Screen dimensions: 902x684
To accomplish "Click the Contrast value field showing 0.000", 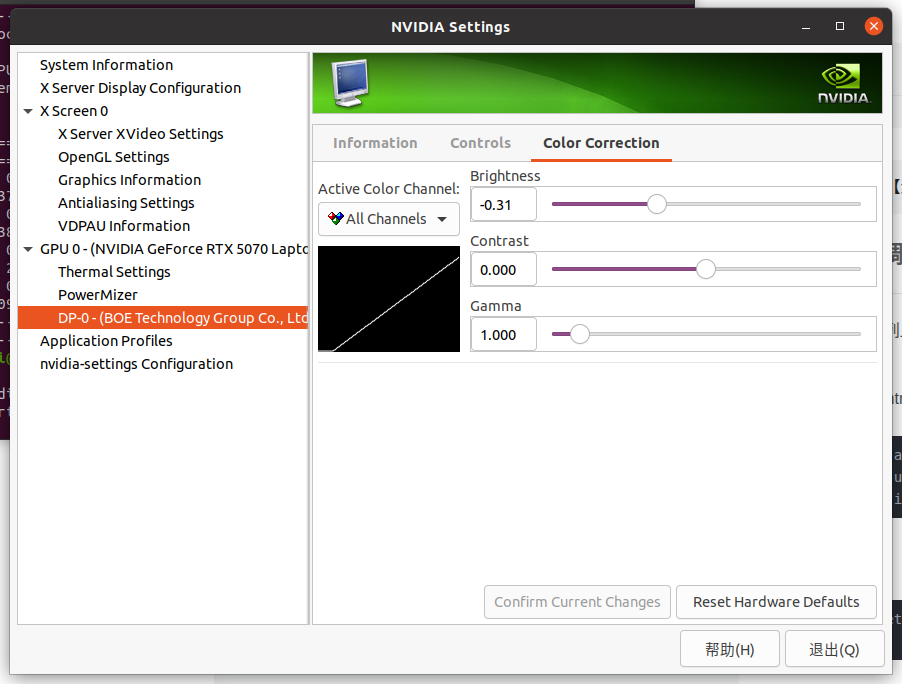I will tap(504, 270).
